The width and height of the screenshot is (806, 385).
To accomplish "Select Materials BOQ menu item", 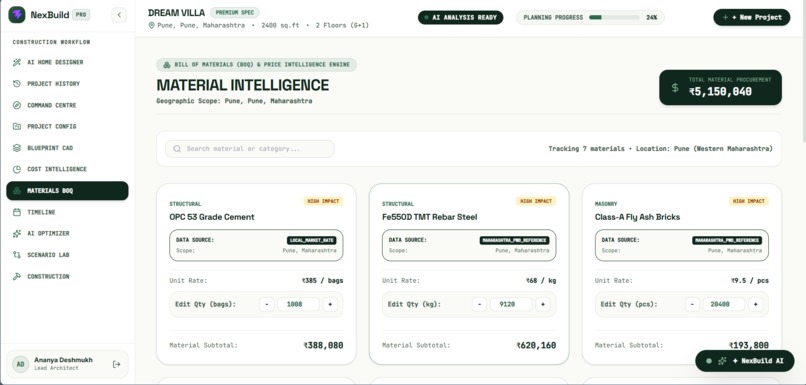I will [x=67, y=191].
